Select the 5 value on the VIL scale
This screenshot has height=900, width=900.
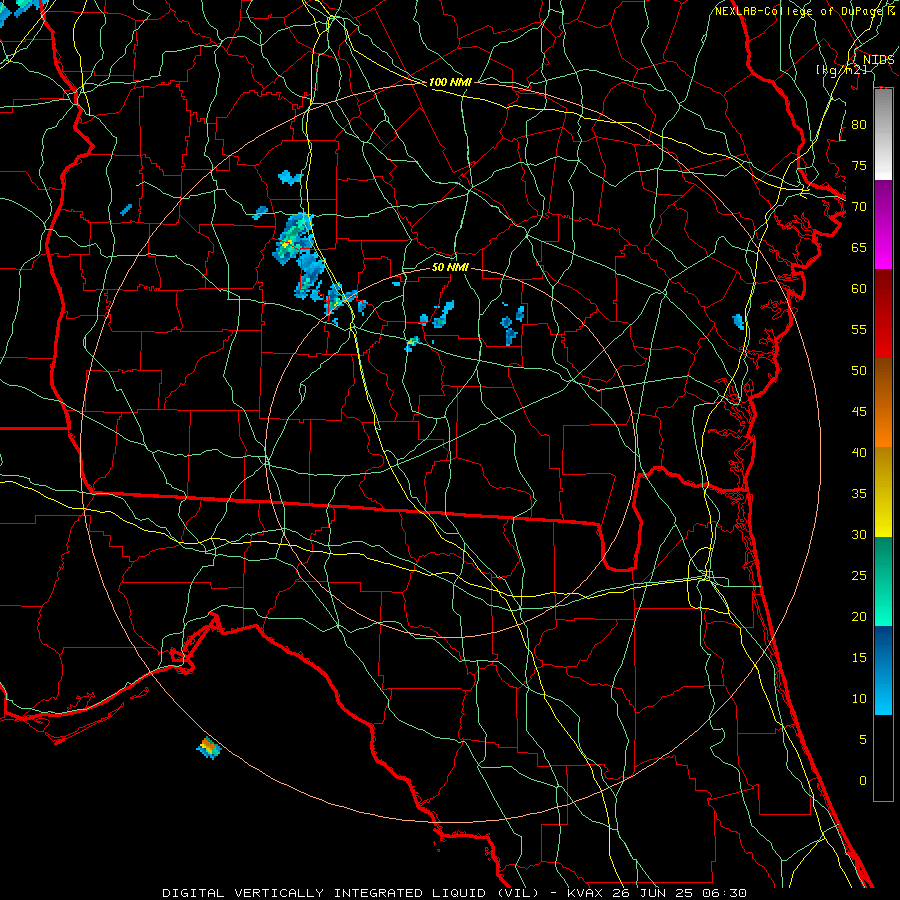(863, 739)
